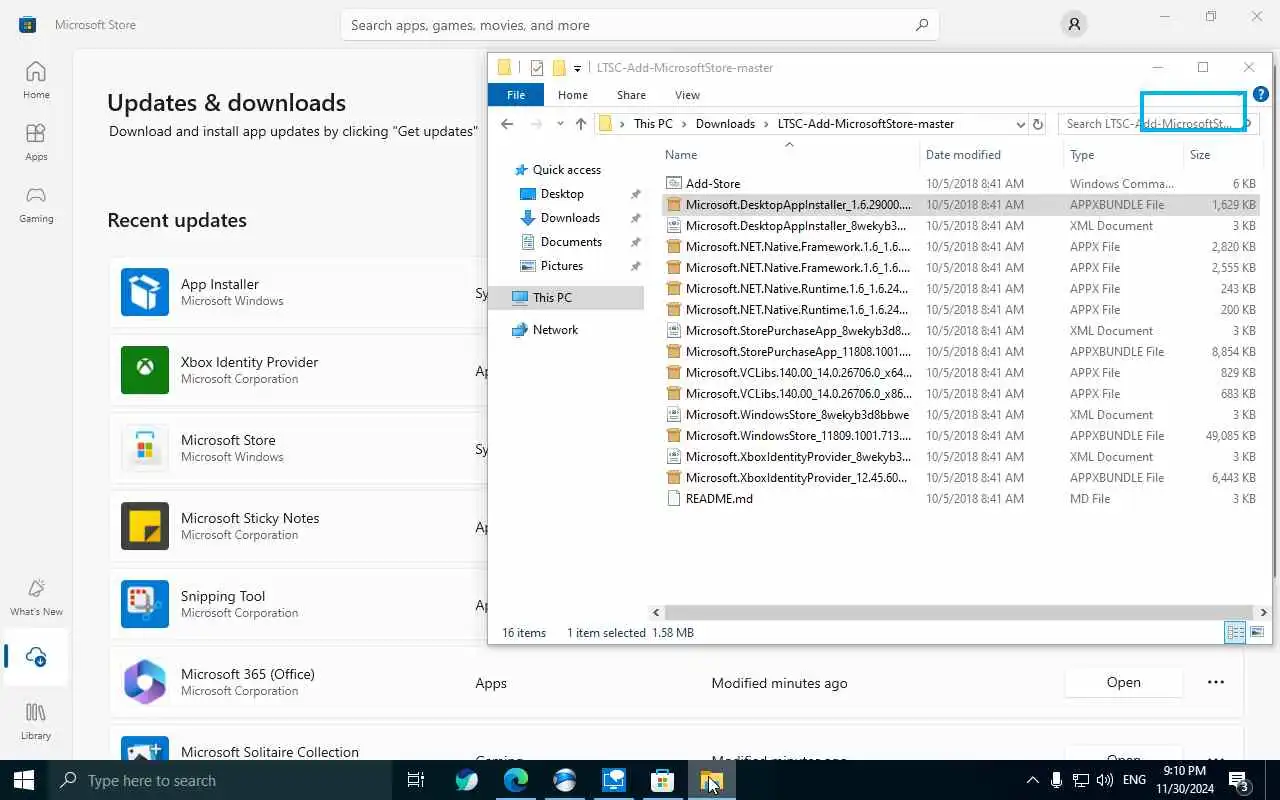Open Windows Start menu
Viewport: 1280px width, 800px height.
(x=24, y=780)
